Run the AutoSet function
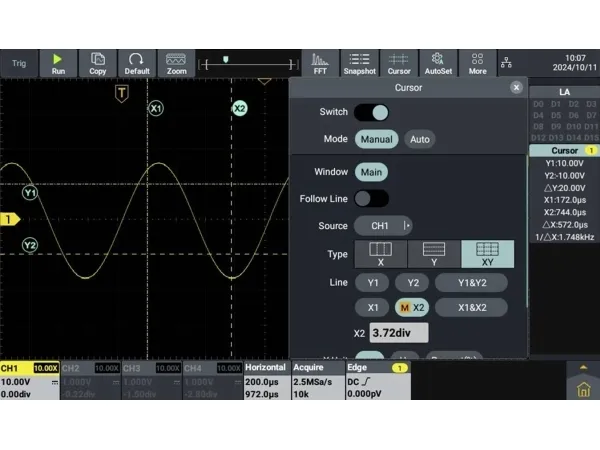 (x=438, y=63)
